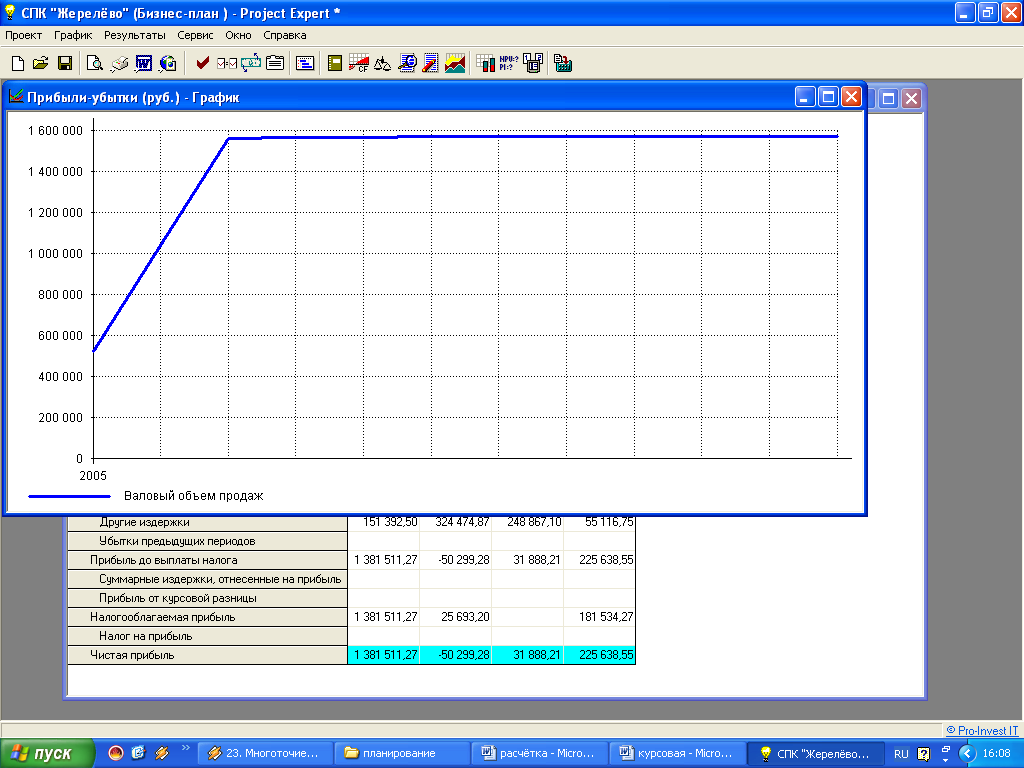
Task: Click the table with bar chart icon
Action: 485,63
